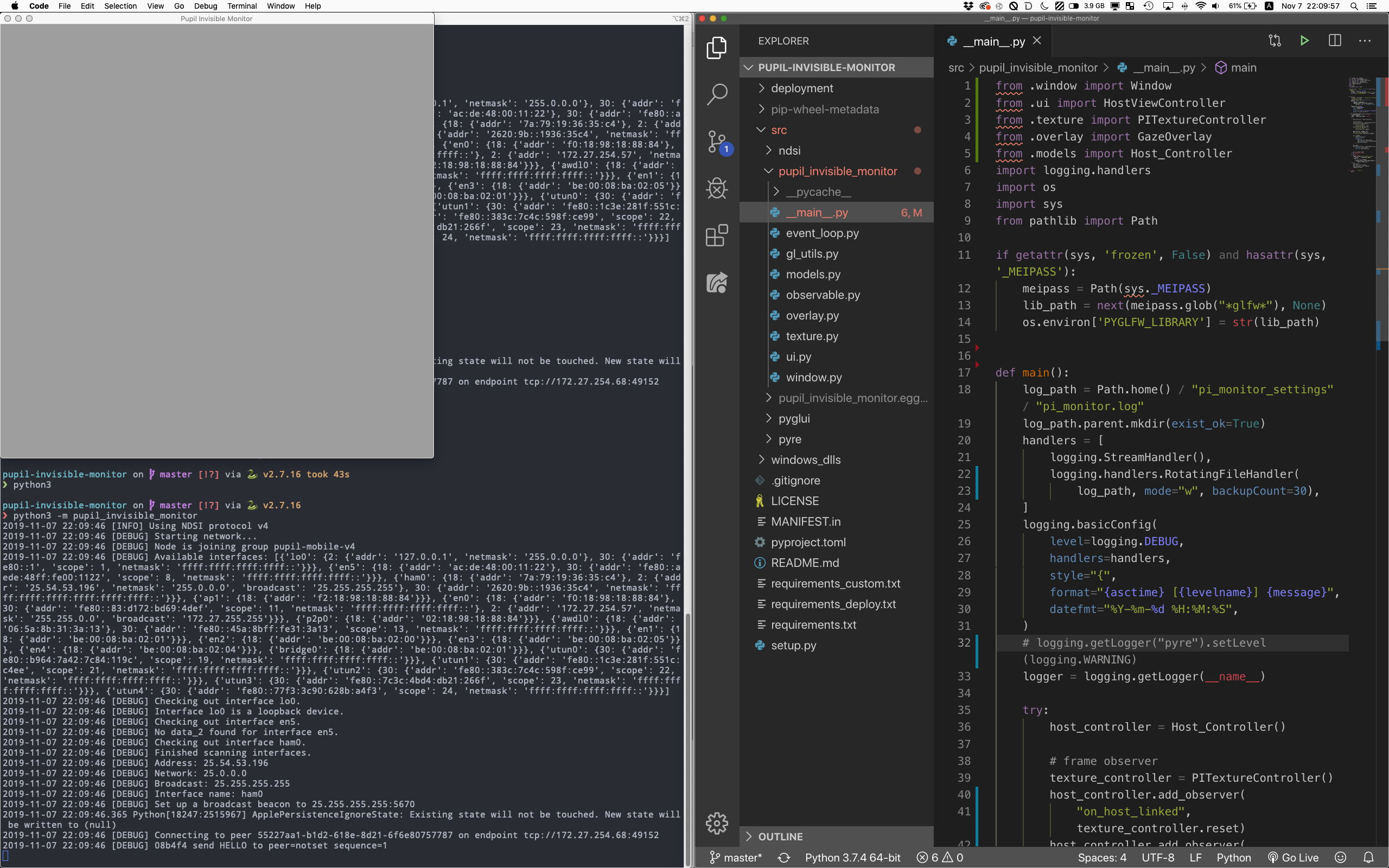
Task: Open editor More Actions ellipsis
Action: point(1365,41)
